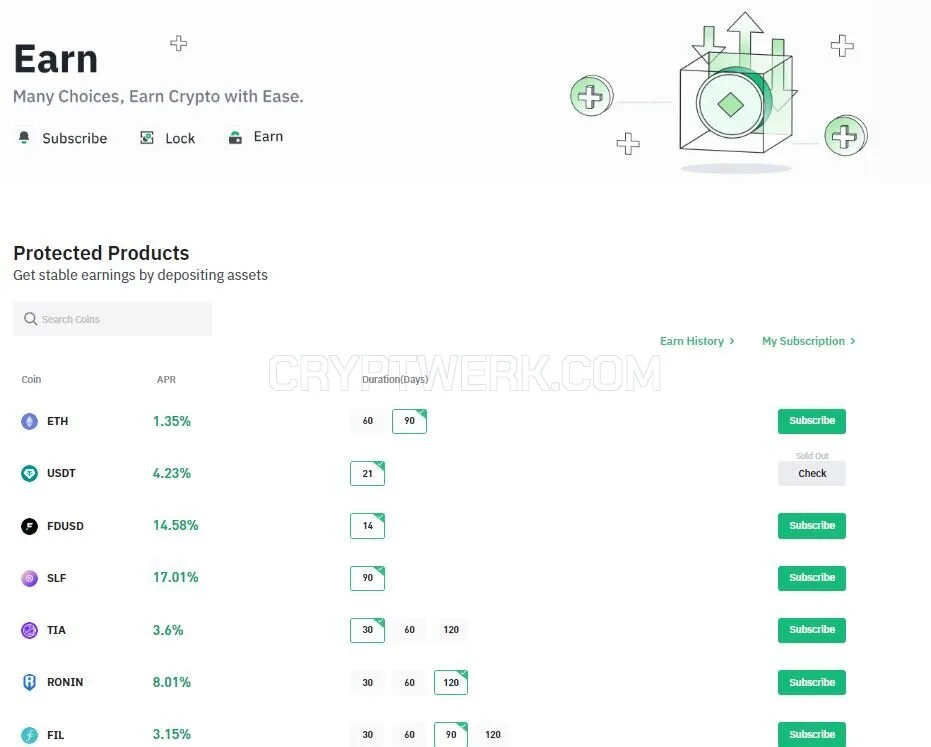Select 90 days duration for FIL
This screenshot has height=747, width=931.
tap(451, 735)
